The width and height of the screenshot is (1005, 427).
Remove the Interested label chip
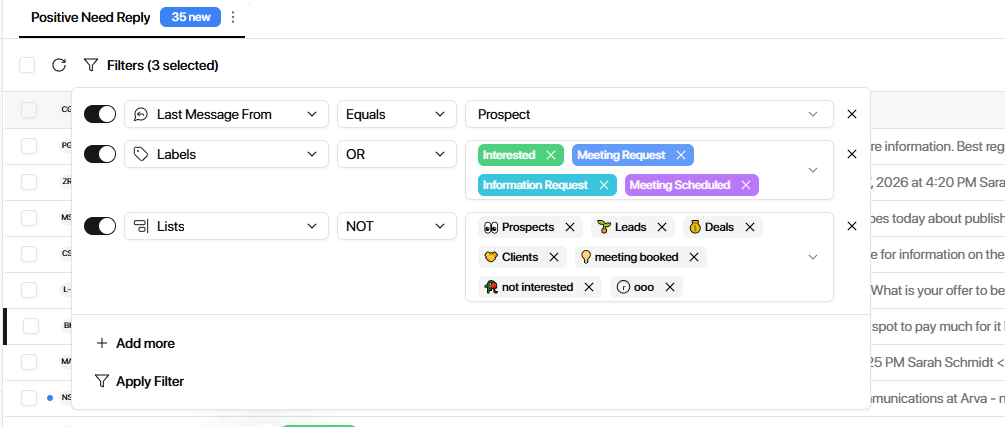550,155
